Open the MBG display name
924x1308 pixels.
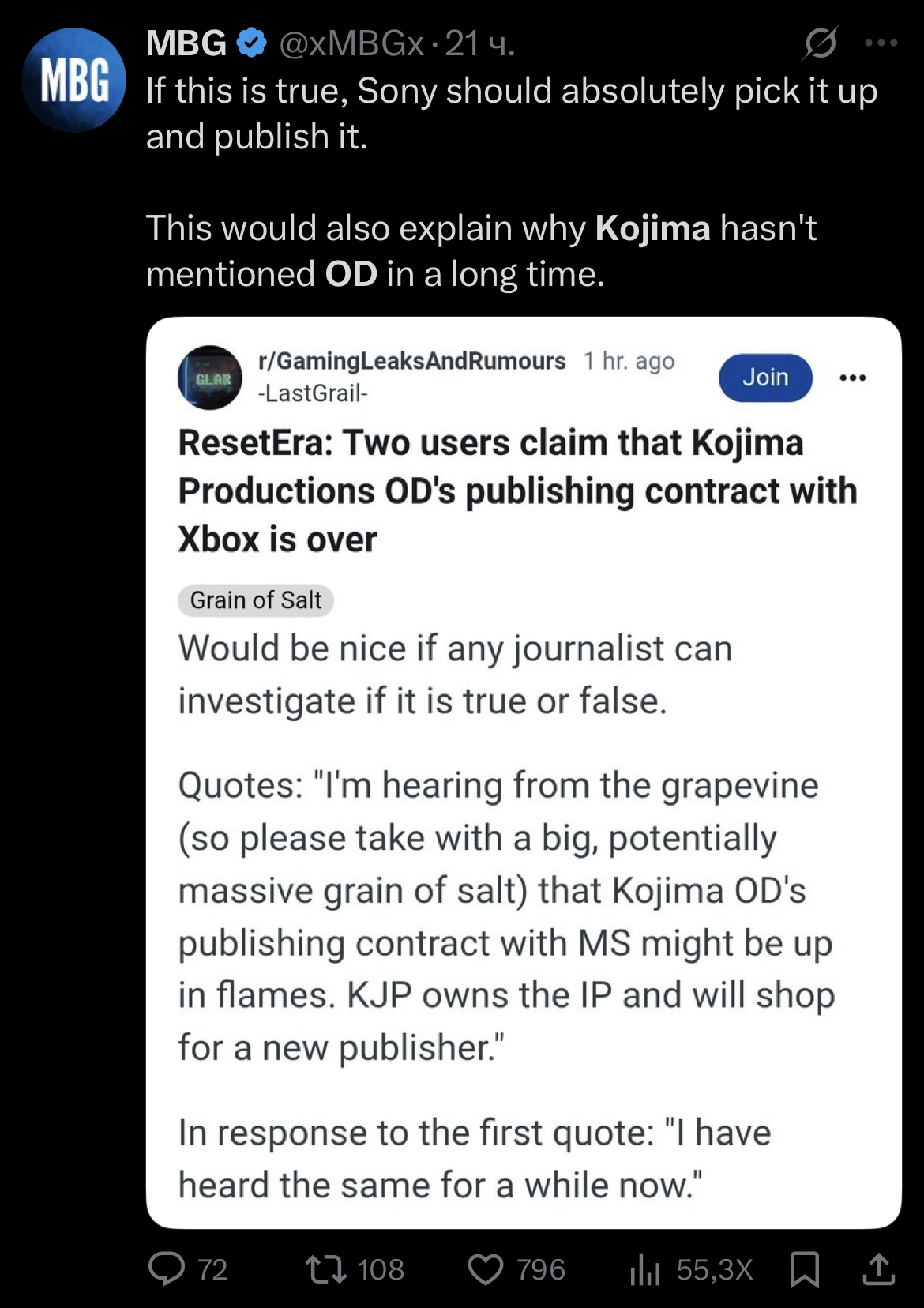pos(186,43)
